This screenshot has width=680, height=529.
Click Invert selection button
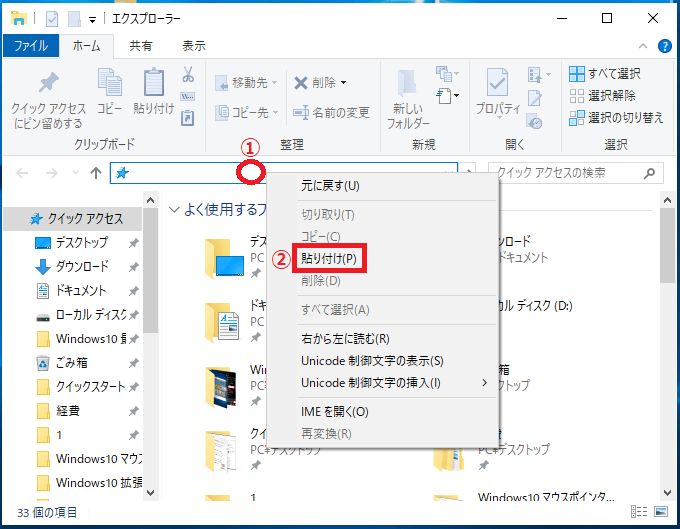[616, 117]
